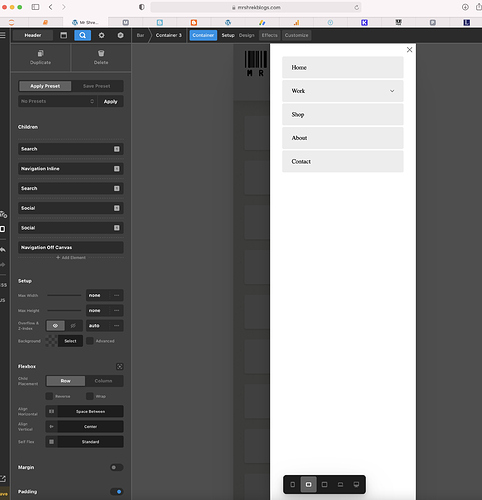Jump to Design section
This screenshot has width=482, height=500.
tap(246, 35)
